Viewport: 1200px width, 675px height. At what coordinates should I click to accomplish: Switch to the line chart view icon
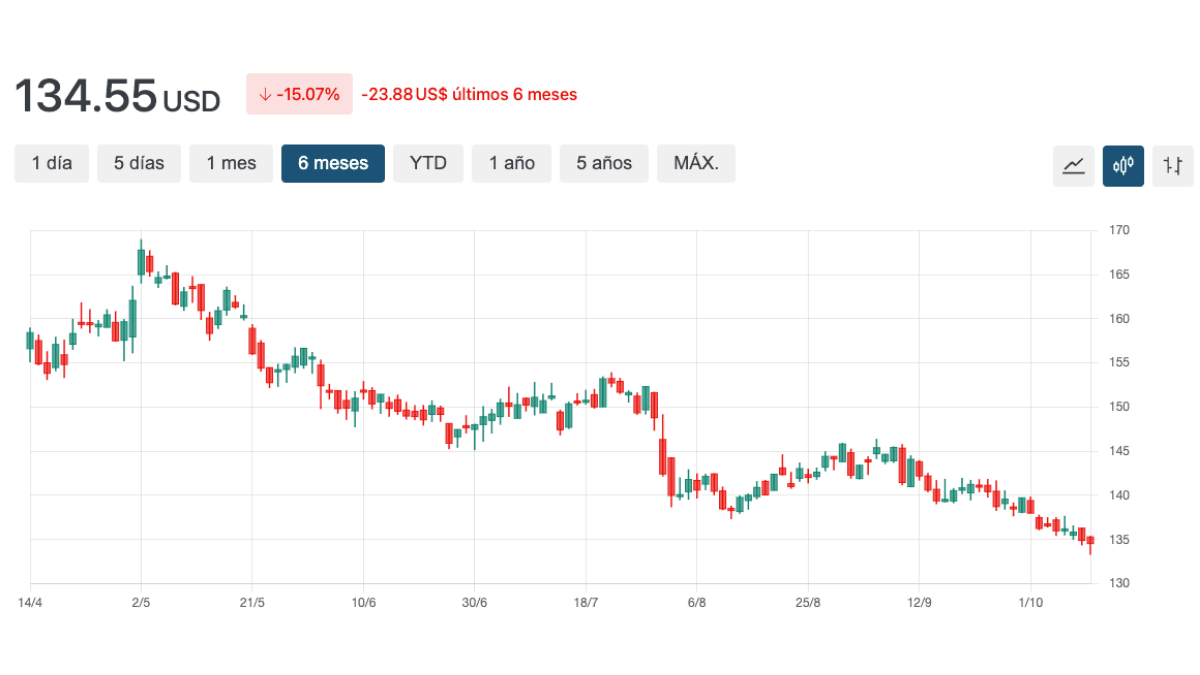tap(1073, 165)
